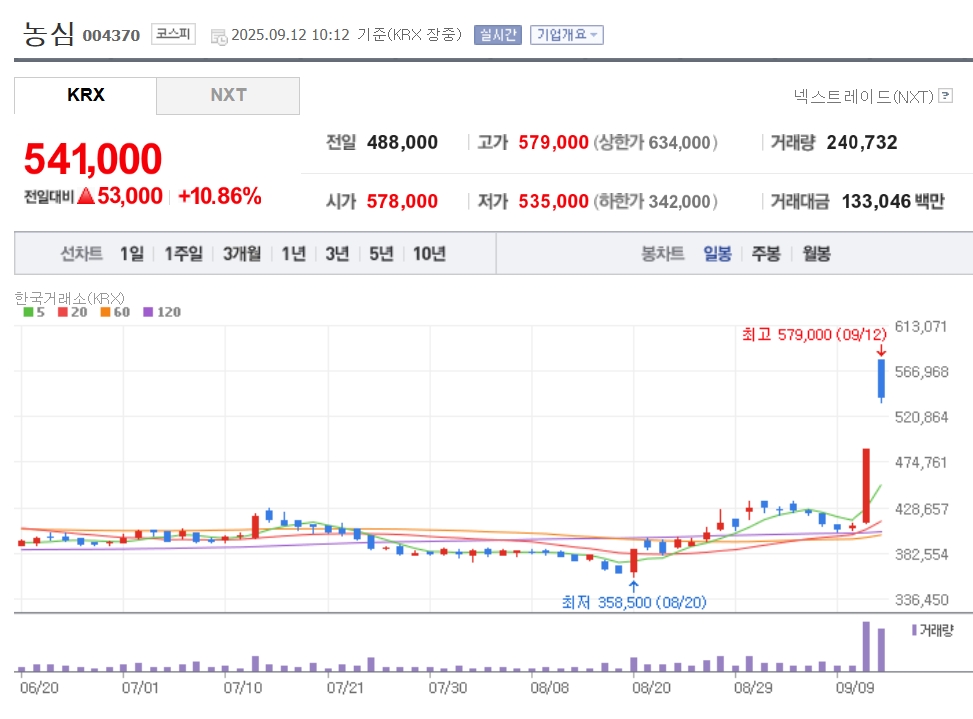Click the 코스피 market badge

(173, 33)
